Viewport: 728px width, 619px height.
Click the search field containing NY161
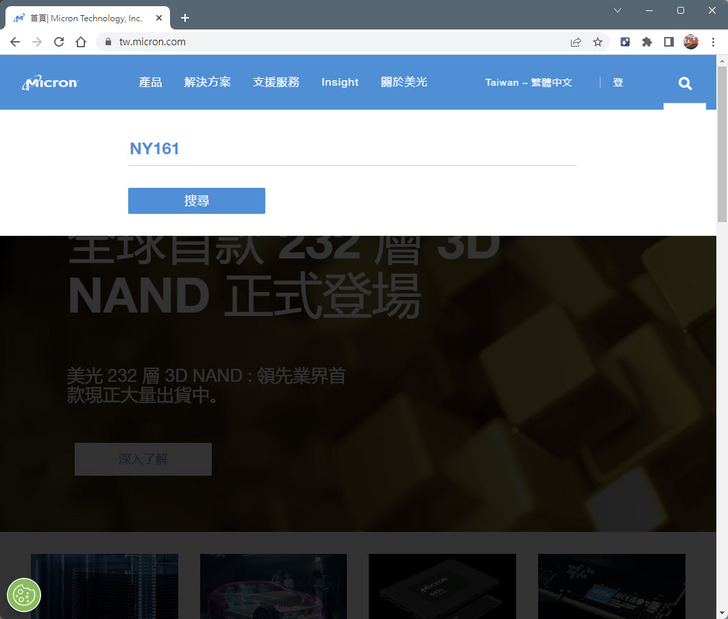[x=352, y=149]
